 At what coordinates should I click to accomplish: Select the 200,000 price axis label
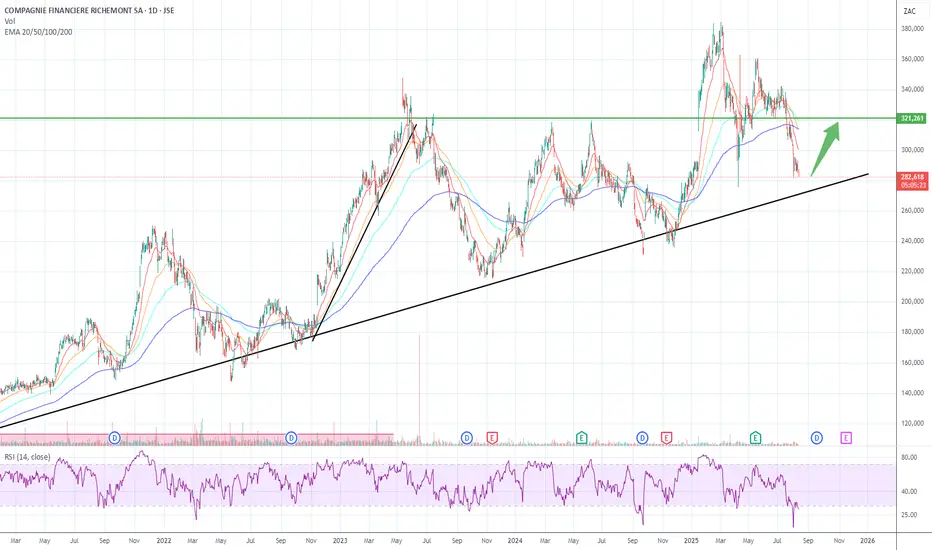[x=912, y=301]
